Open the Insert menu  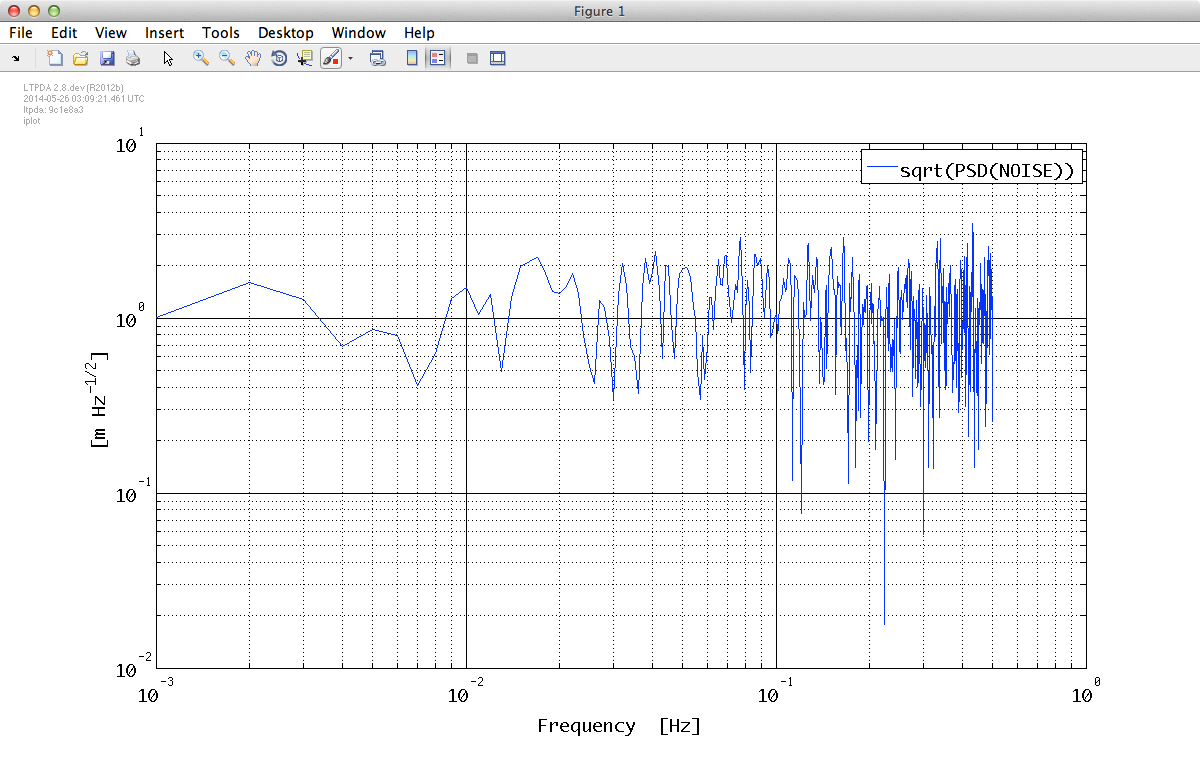[x=164, y=33]
